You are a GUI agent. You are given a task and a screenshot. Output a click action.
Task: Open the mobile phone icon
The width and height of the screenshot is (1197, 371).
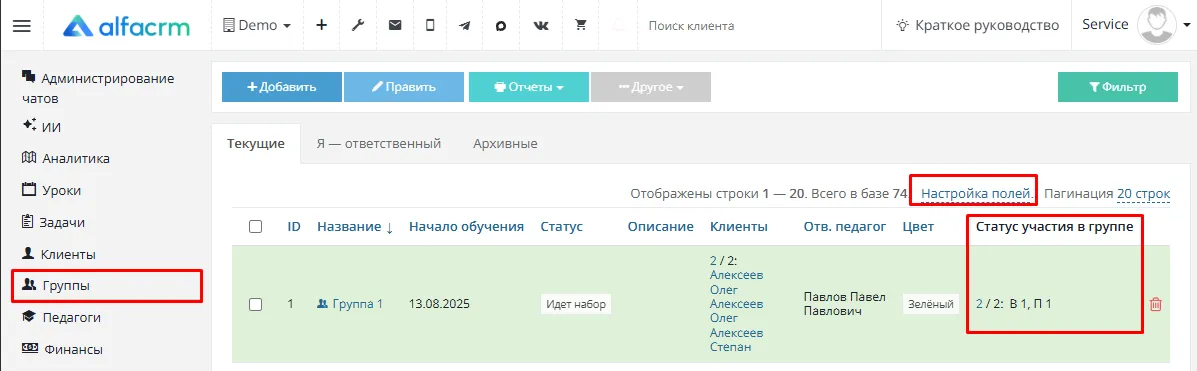click(x=431, y=25)
